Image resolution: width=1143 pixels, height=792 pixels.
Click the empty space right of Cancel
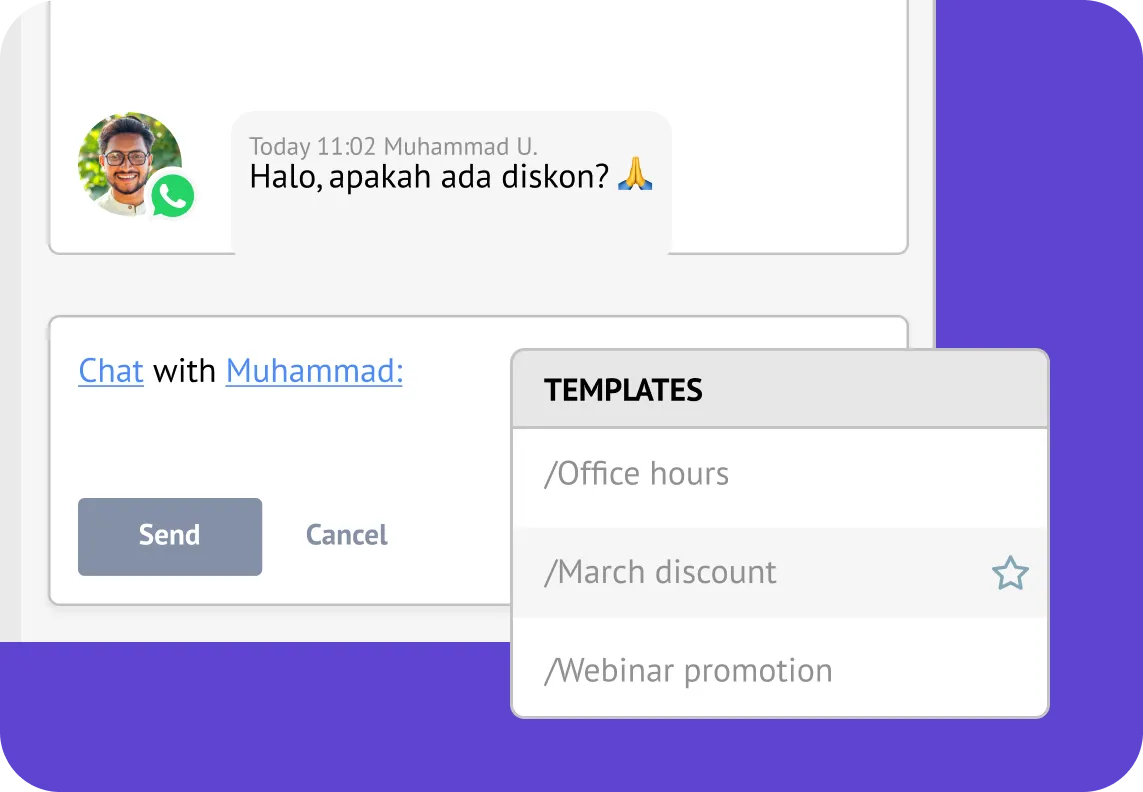click(x=450, y=535)
